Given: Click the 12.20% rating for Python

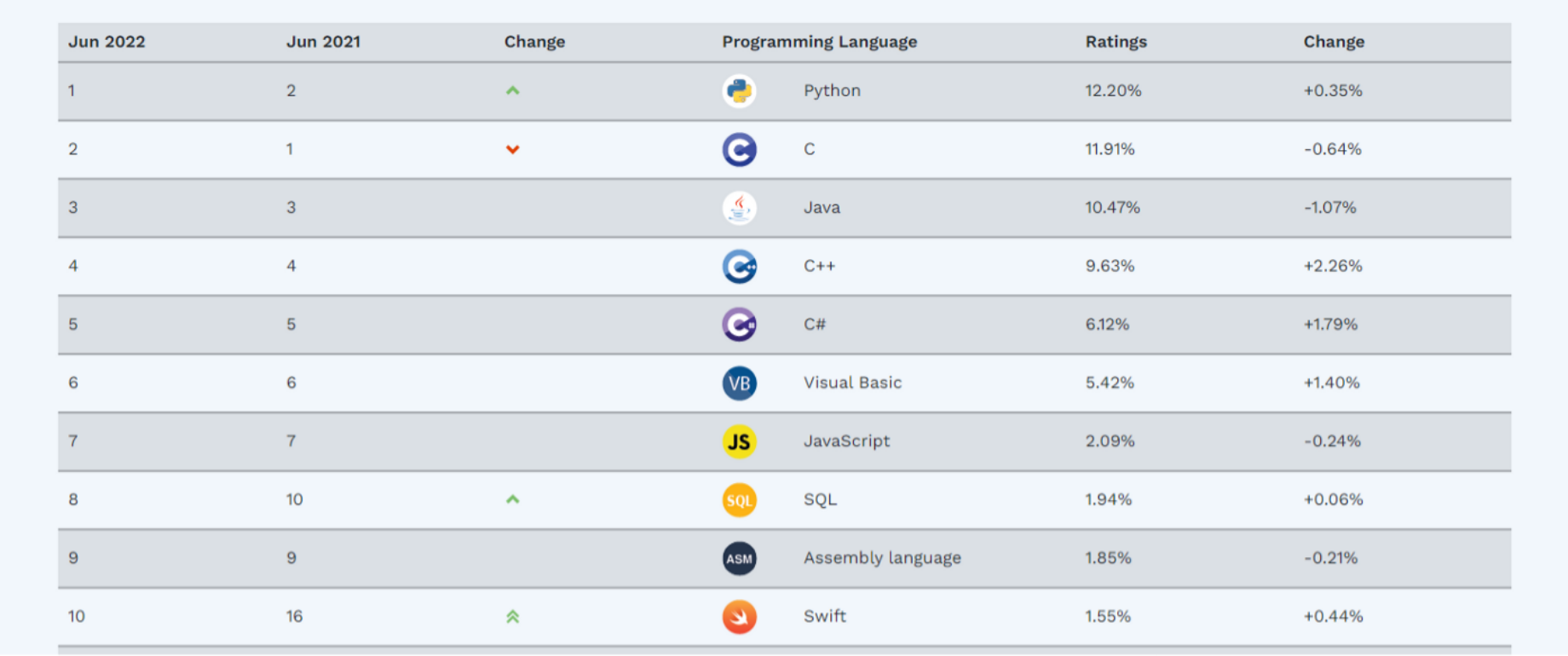Looking at the screenshot, I should tap(1113, 90).
